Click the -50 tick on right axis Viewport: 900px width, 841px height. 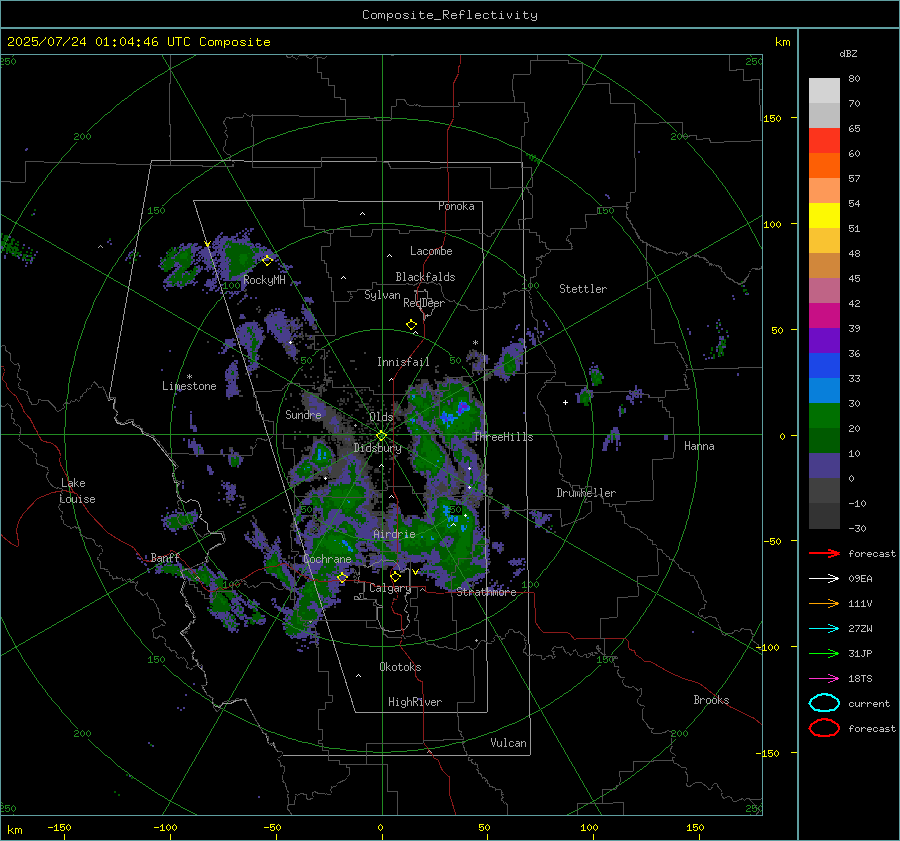point(771,541)
